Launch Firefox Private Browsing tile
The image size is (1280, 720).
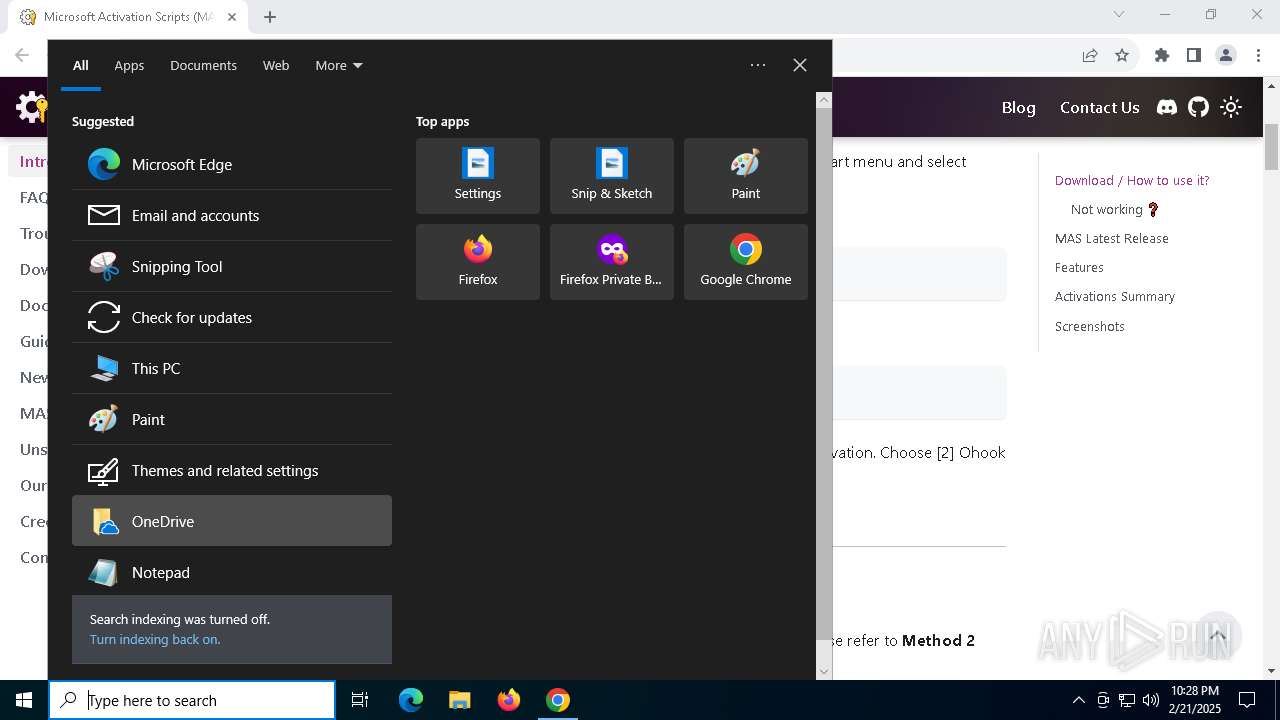[612, 262]
